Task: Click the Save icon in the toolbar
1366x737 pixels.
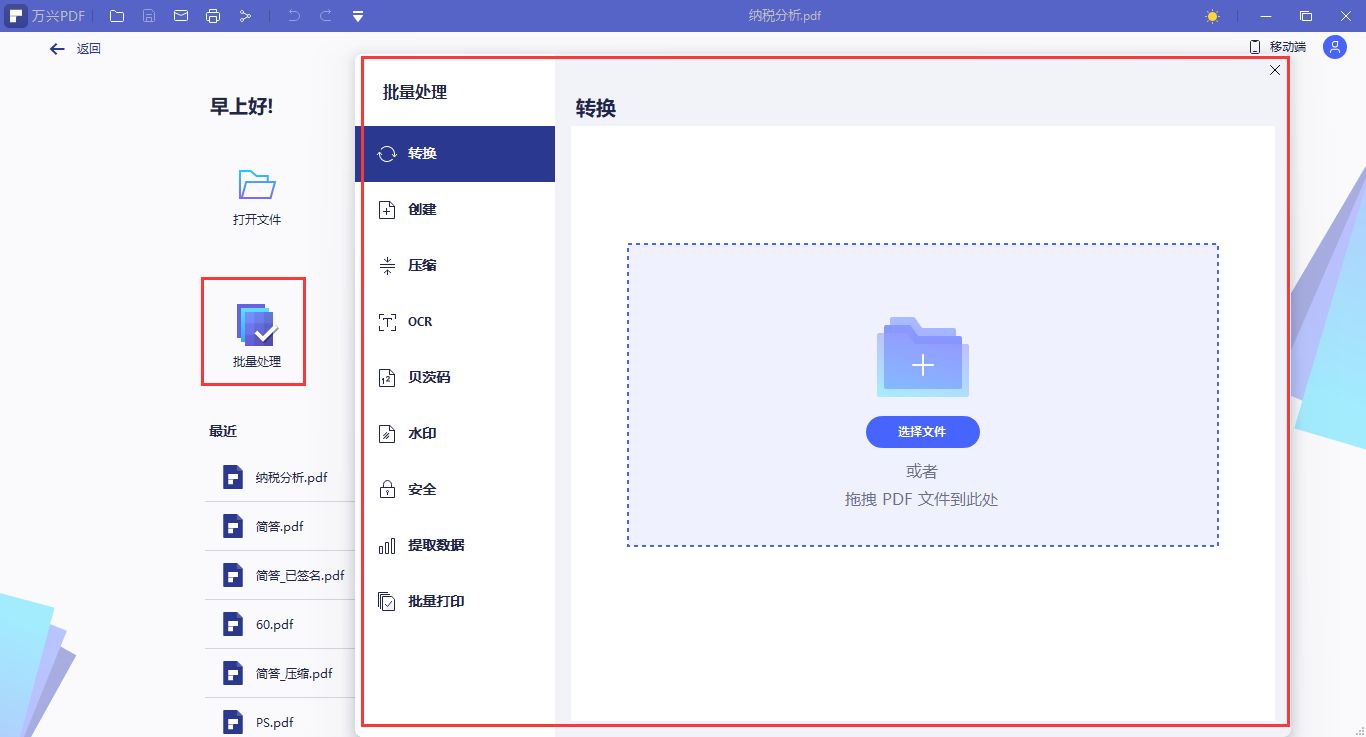Action: click(x=147, y=15)
